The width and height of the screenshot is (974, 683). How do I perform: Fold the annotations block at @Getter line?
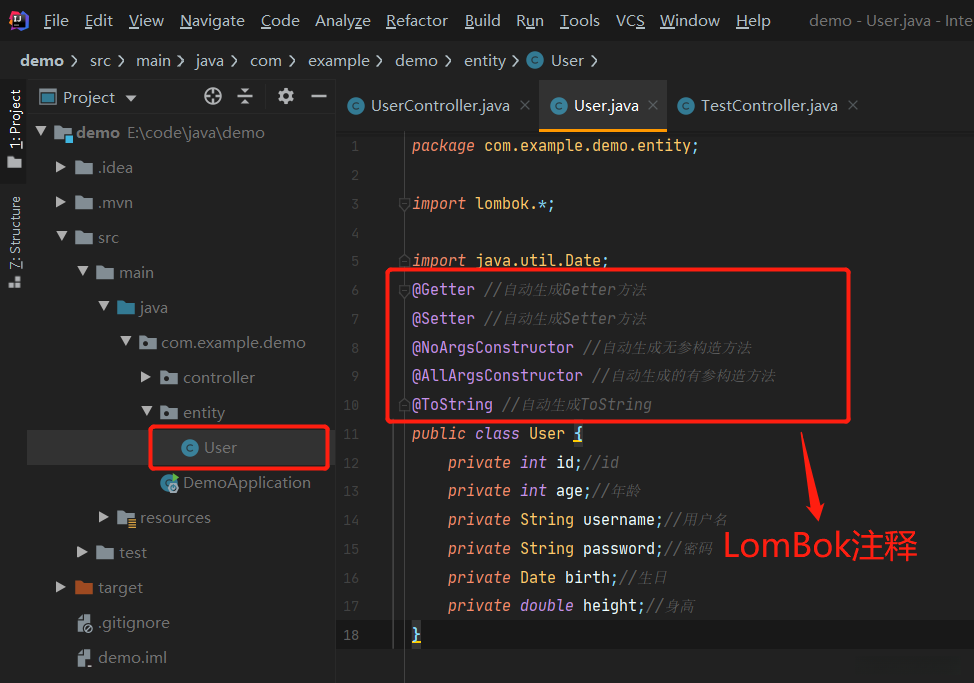coord(404,290)
